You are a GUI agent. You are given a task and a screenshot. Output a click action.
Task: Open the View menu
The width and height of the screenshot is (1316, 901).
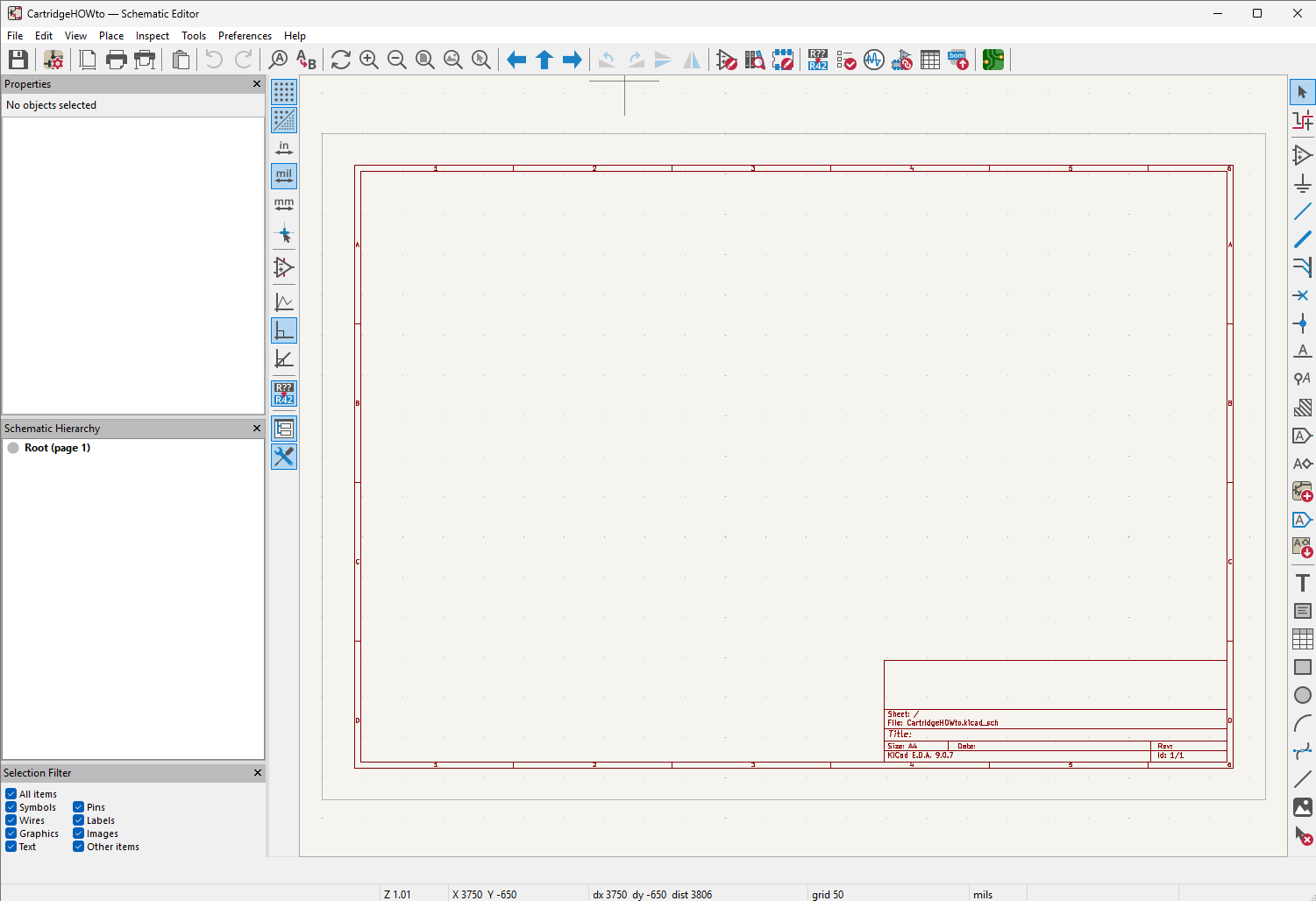(75, 36)
